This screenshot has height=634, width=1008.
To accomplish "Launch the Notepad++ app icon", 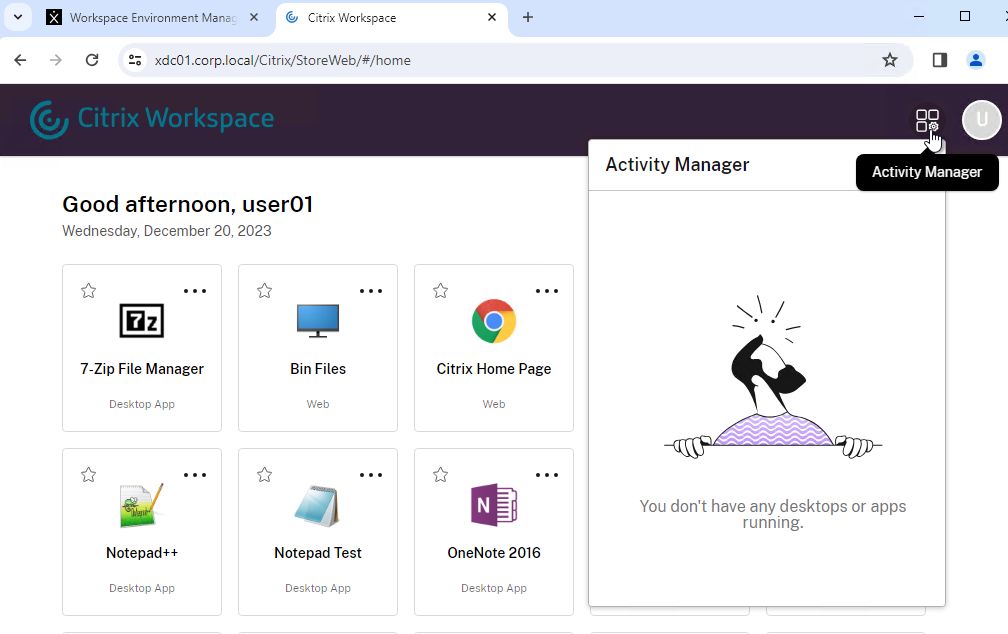I will (x=141, y=505).
